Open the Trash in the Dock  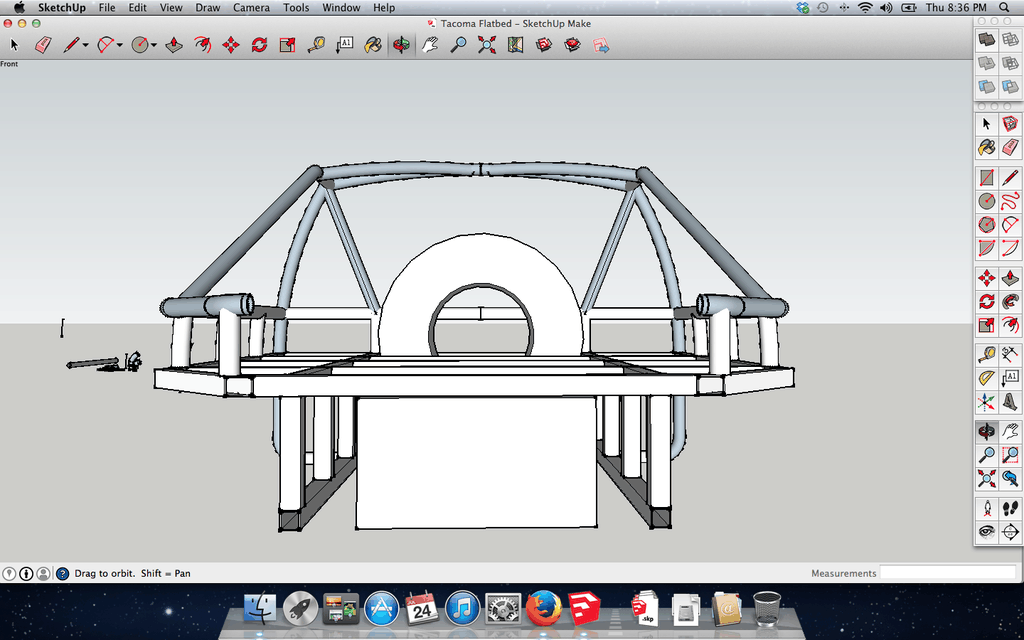(767, 608)
